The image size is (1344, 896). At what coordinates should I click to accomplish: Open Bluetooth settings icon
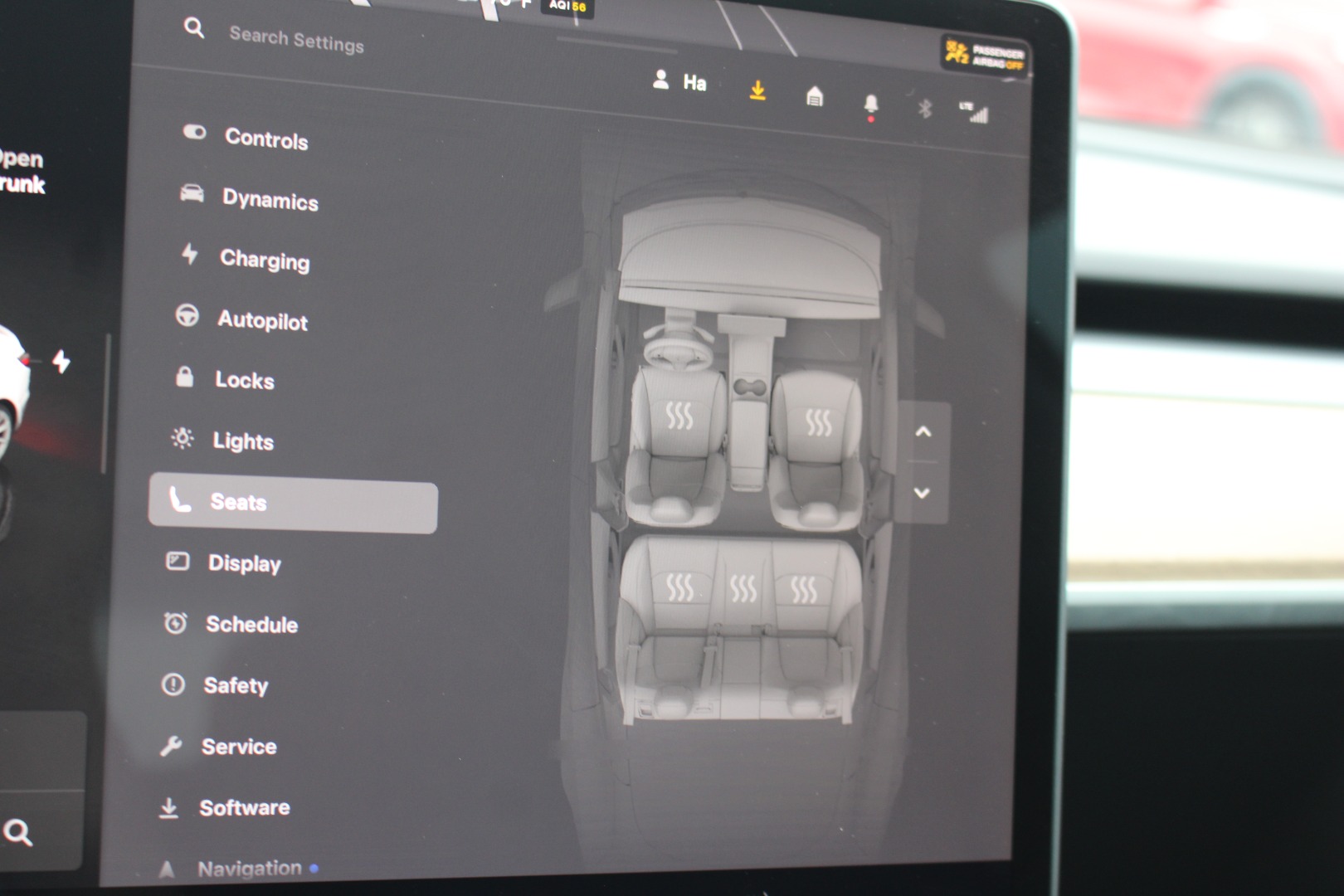[x=925, y=108]
